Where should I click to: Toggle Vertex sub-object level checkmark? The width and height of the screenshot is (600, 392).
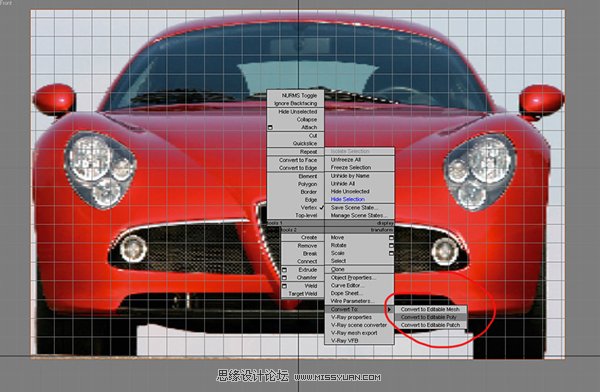321,207
